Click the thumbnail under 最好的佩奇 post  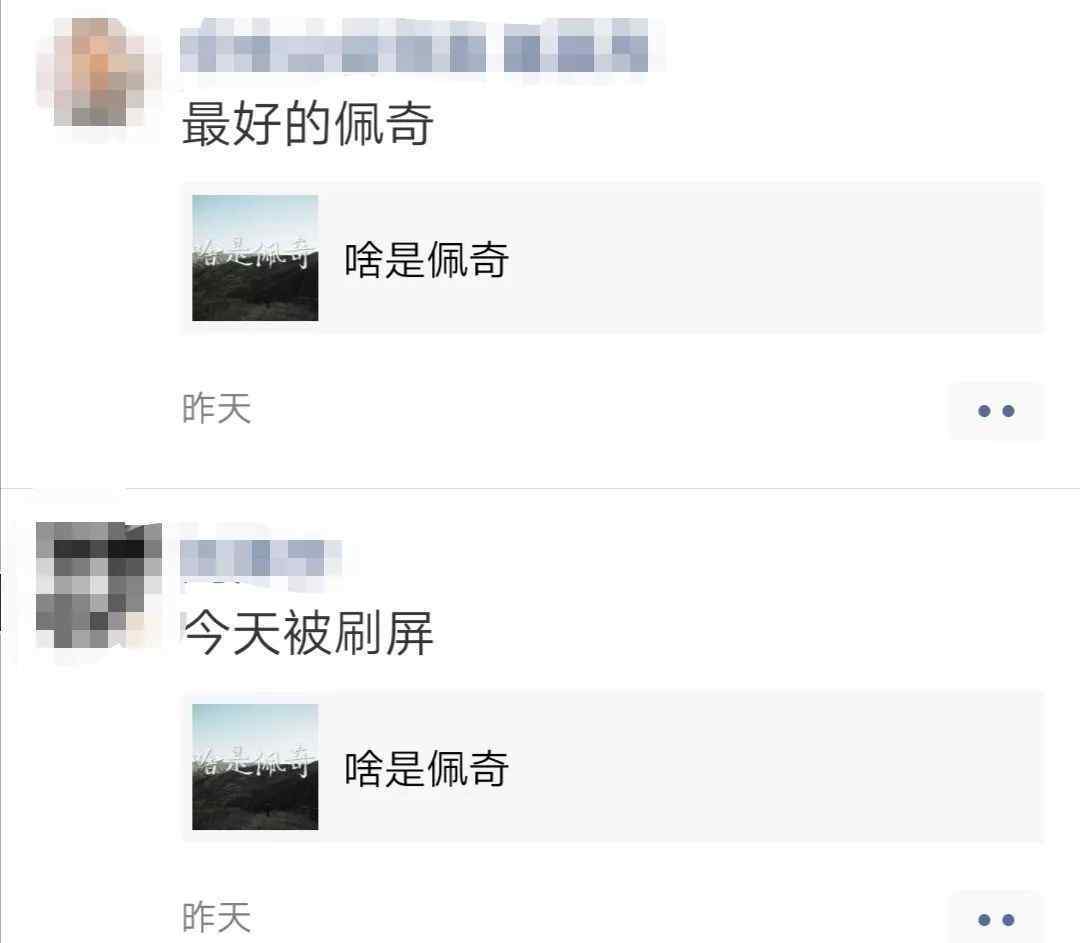pos(255,258)
